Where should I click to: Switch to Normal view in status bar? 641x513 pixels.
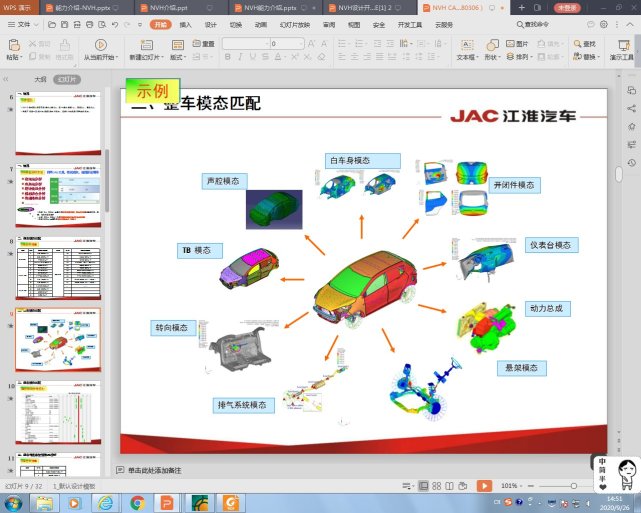[424, 486]
